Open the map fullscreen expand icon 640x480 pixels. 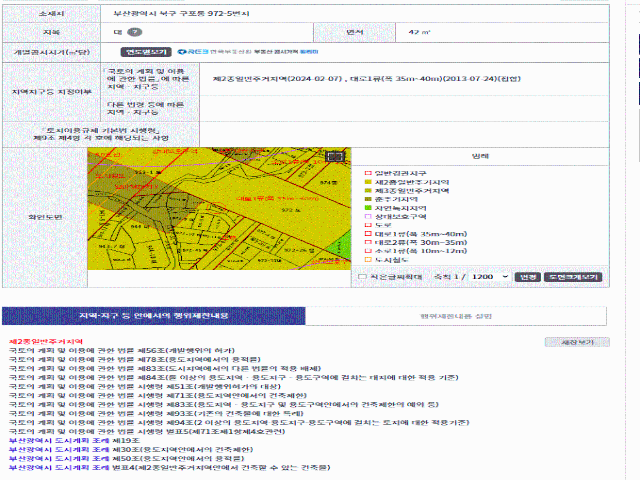coord(335,156)
